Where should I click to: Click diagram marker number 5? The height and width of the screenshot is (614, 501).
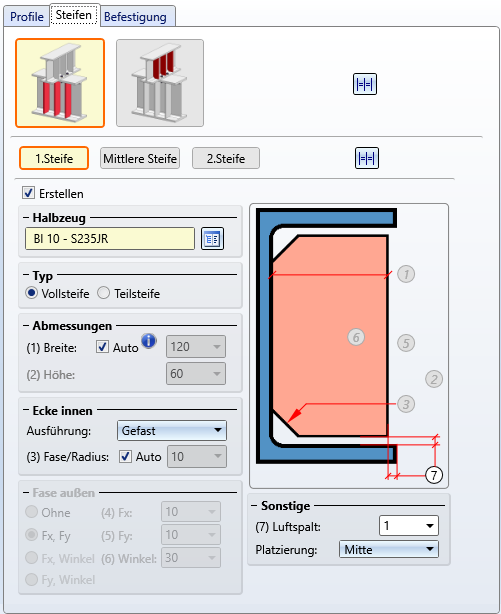(406, 343)
